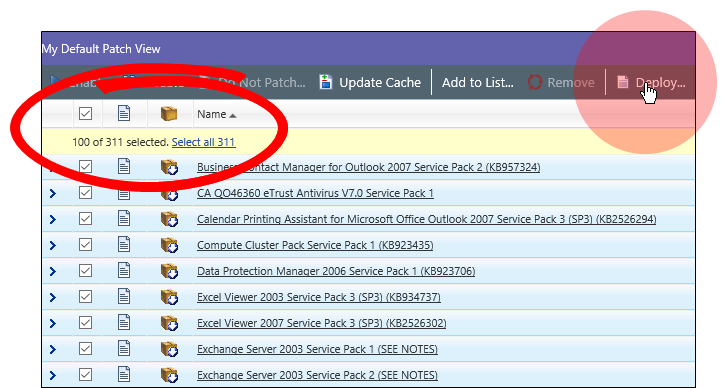The width and height of the screenshot is (727, 388).
Task: Open Excel Viewer 2007 KB2526302 link
Action: [x=322, y=323]
